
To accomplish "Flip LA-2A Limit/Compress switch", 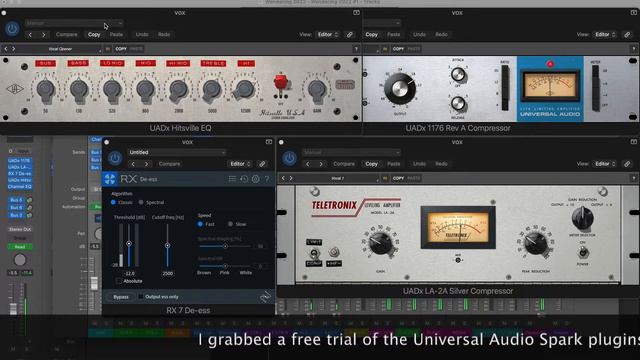I will tap(314, 253).
